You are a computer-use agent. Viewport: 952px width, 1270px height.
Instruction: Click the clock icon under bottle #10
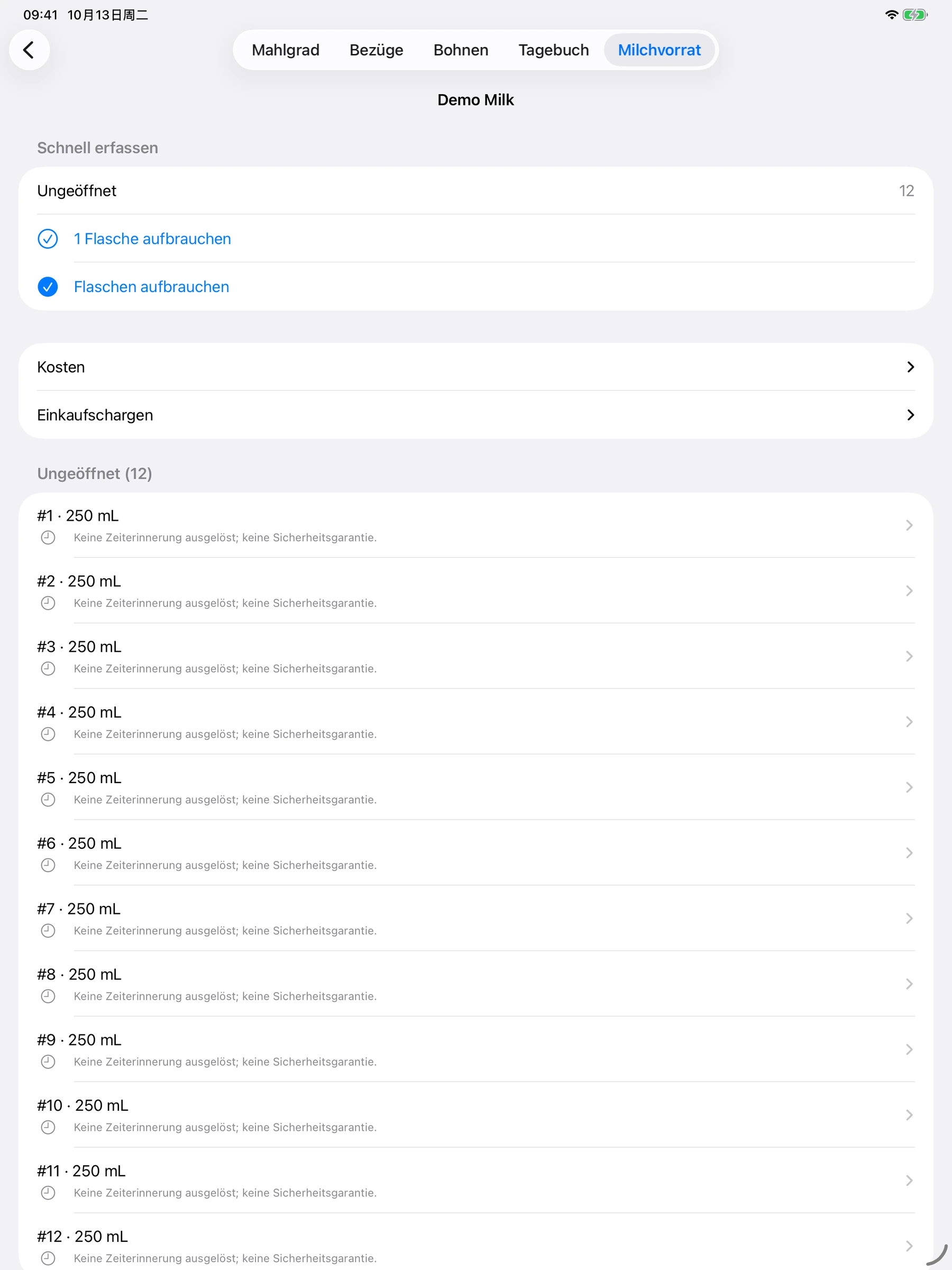coord(48,1127)
